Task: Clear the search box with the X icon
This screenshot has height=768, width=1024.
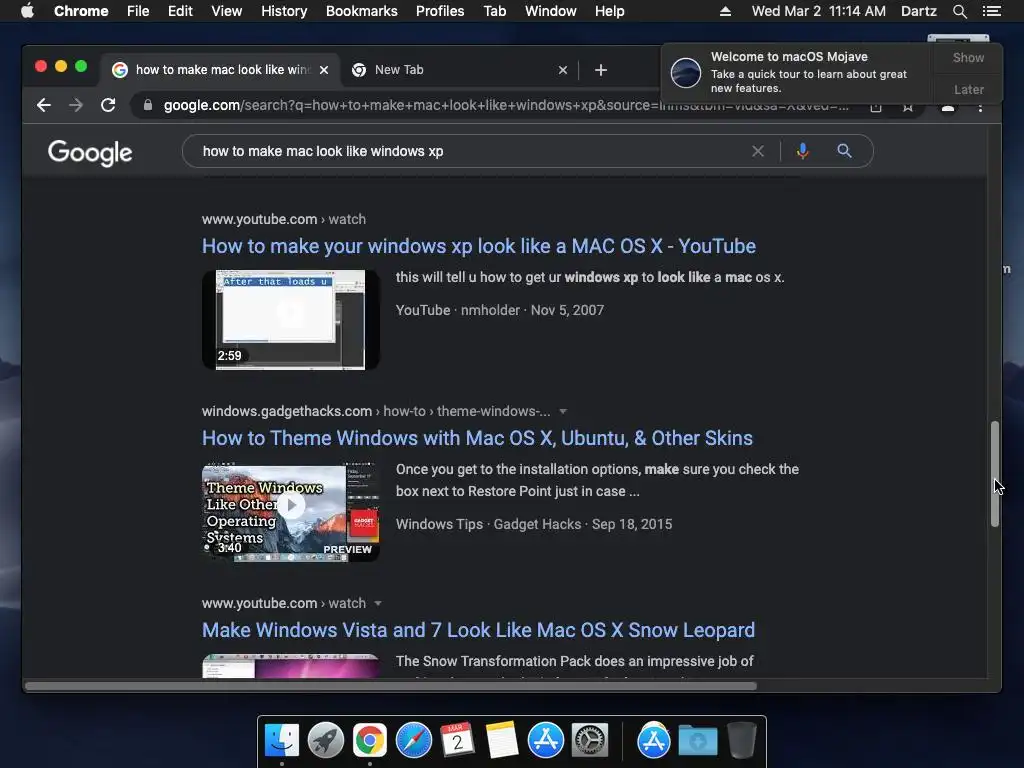Action: tap(758, 152)
